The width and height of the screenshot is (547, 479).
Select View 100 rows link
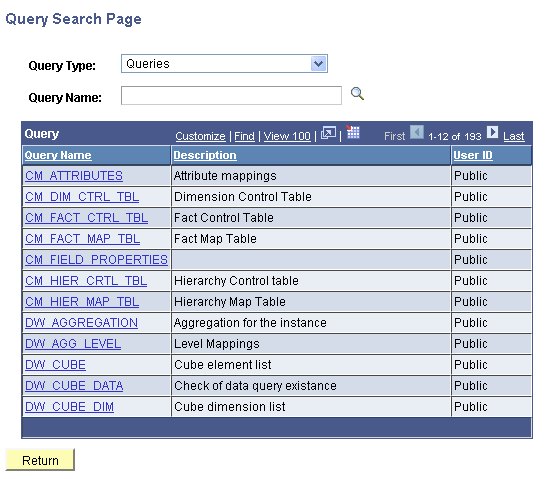pos(287,136)
